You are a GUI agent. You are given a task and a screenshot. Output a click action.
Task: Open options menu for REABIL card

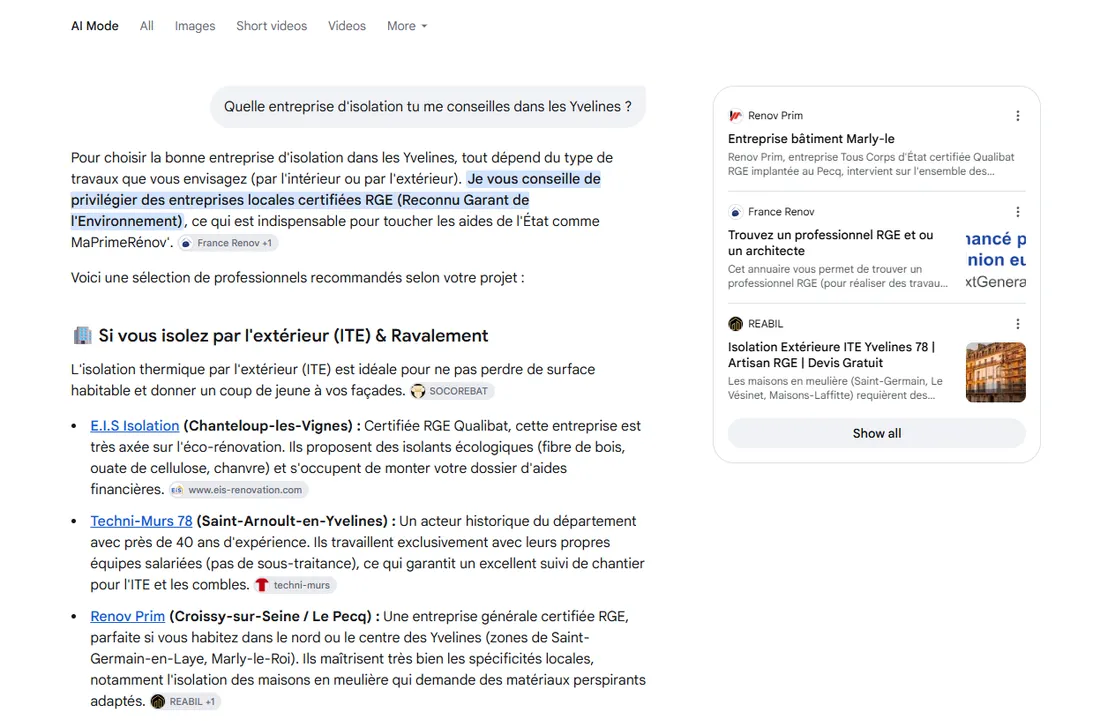tap(1018, 324)
